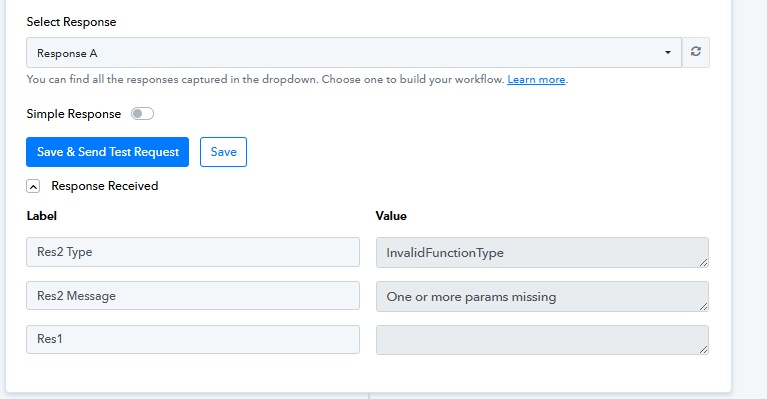Click Save & Send Test Request
Screen dimensions: 767x399
pos(108,152)
